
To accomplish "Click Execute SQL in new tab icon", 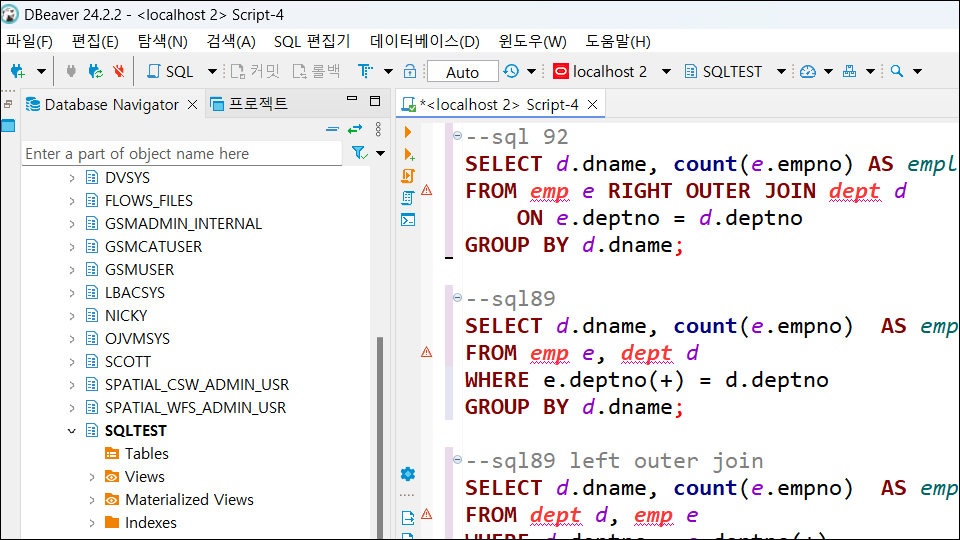I will (x=408, y=154).
